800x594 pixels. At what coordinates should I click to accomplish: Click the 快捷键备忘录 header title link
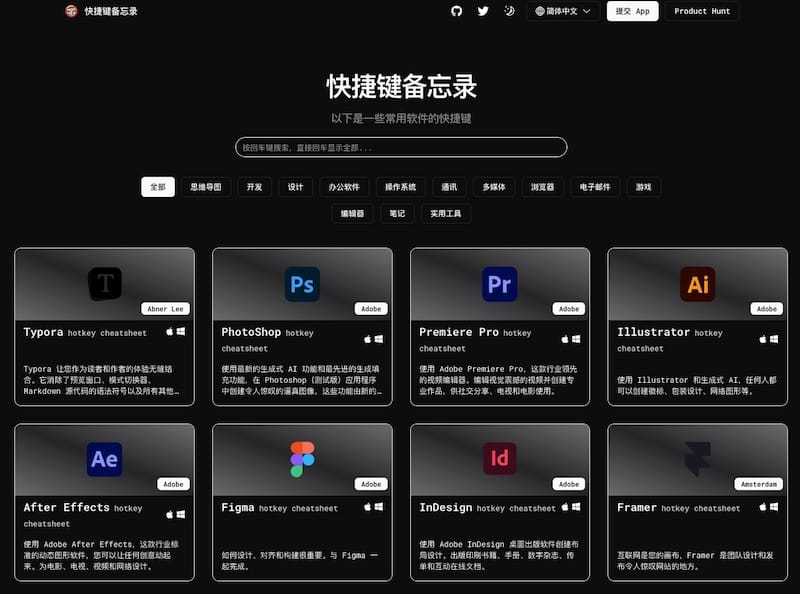click(x=111, y=11)
